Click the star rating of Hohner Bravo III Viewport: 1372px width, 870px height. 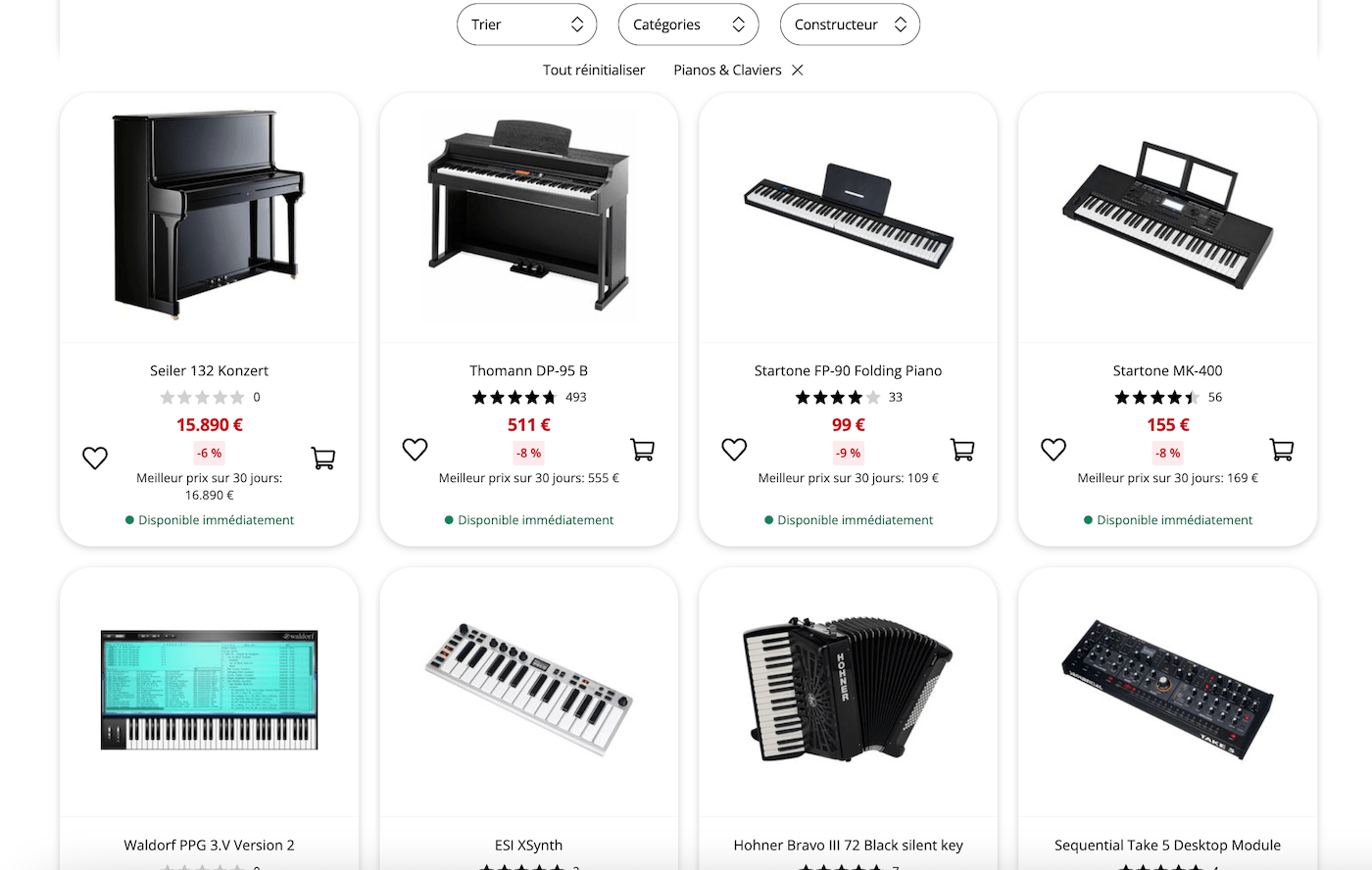(x=840, y=867)
